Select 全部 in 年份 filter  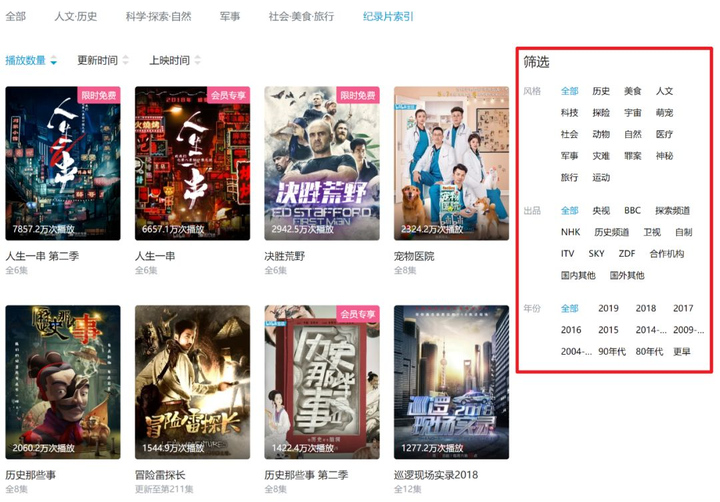click(569, 308)
